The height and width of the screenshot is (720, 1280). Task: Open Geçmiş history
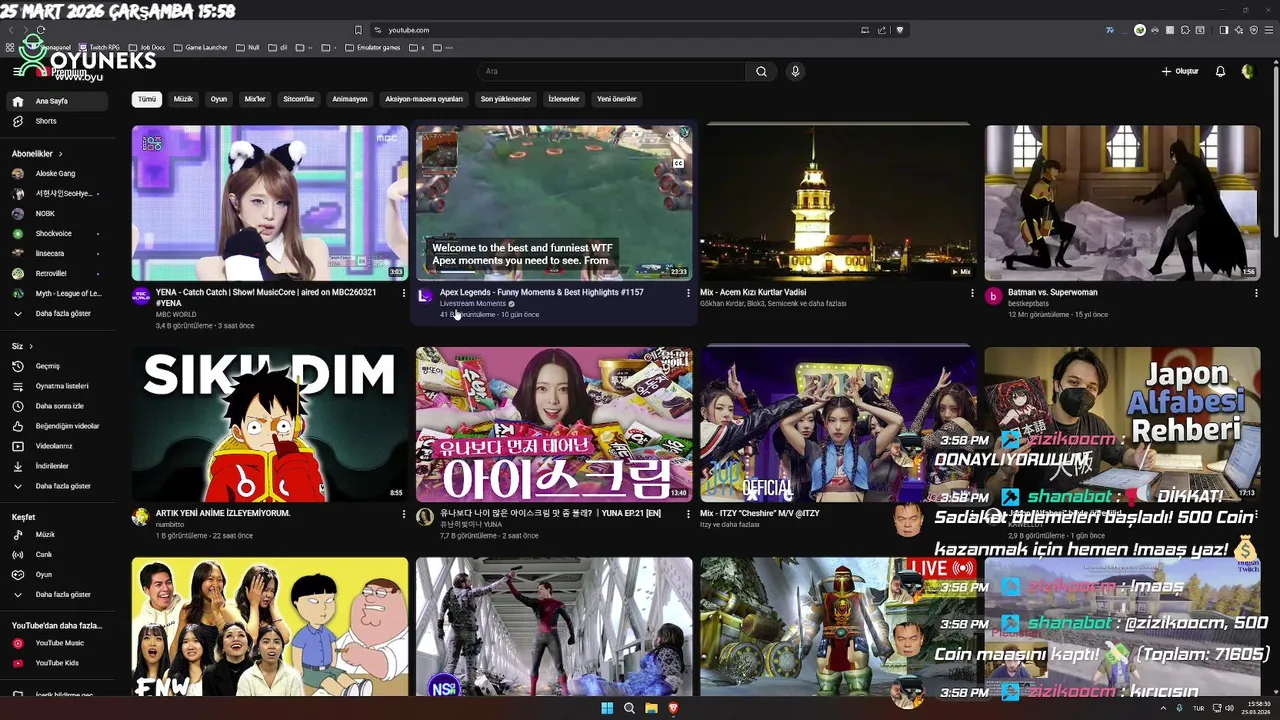point(57,366)
